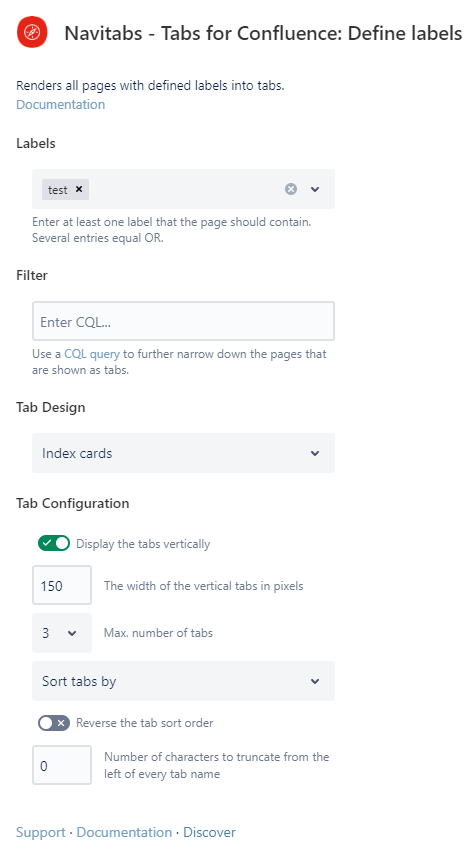Click the chevron arrow in Sort tabs by
Screen dimensions: 470x849
coord(315,681)
